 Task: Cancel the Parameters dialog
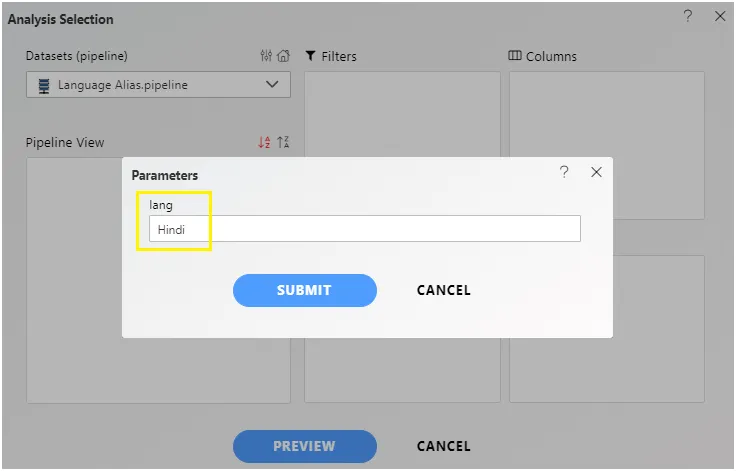click(444, 290)
